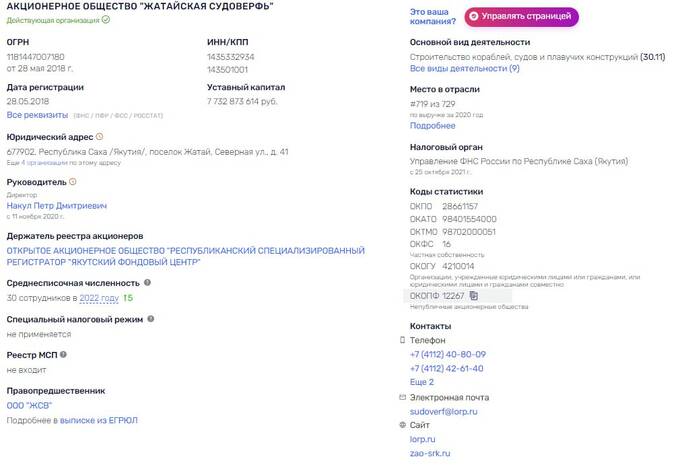Open director Накул Петр Дмитриевич profile
The width and height of the screenshot is (680, 465).
coord(57,206)
